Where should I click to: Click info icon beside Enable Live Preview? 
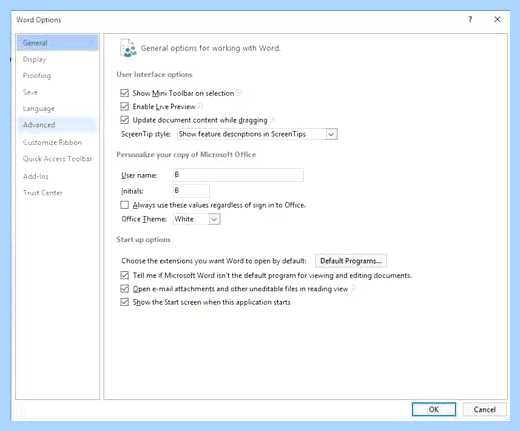[x=199, y=106]
